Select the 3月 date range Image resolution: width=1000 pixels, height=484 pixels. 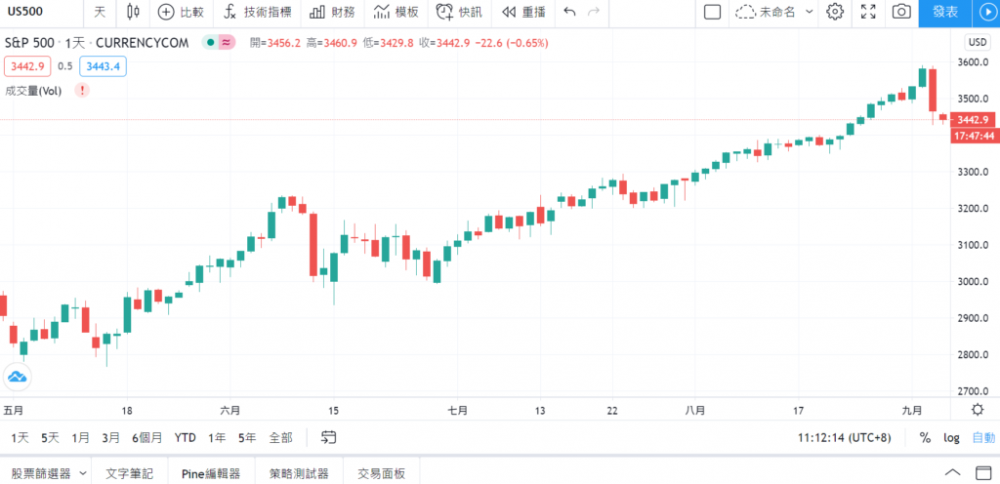(x=110, y=437)
